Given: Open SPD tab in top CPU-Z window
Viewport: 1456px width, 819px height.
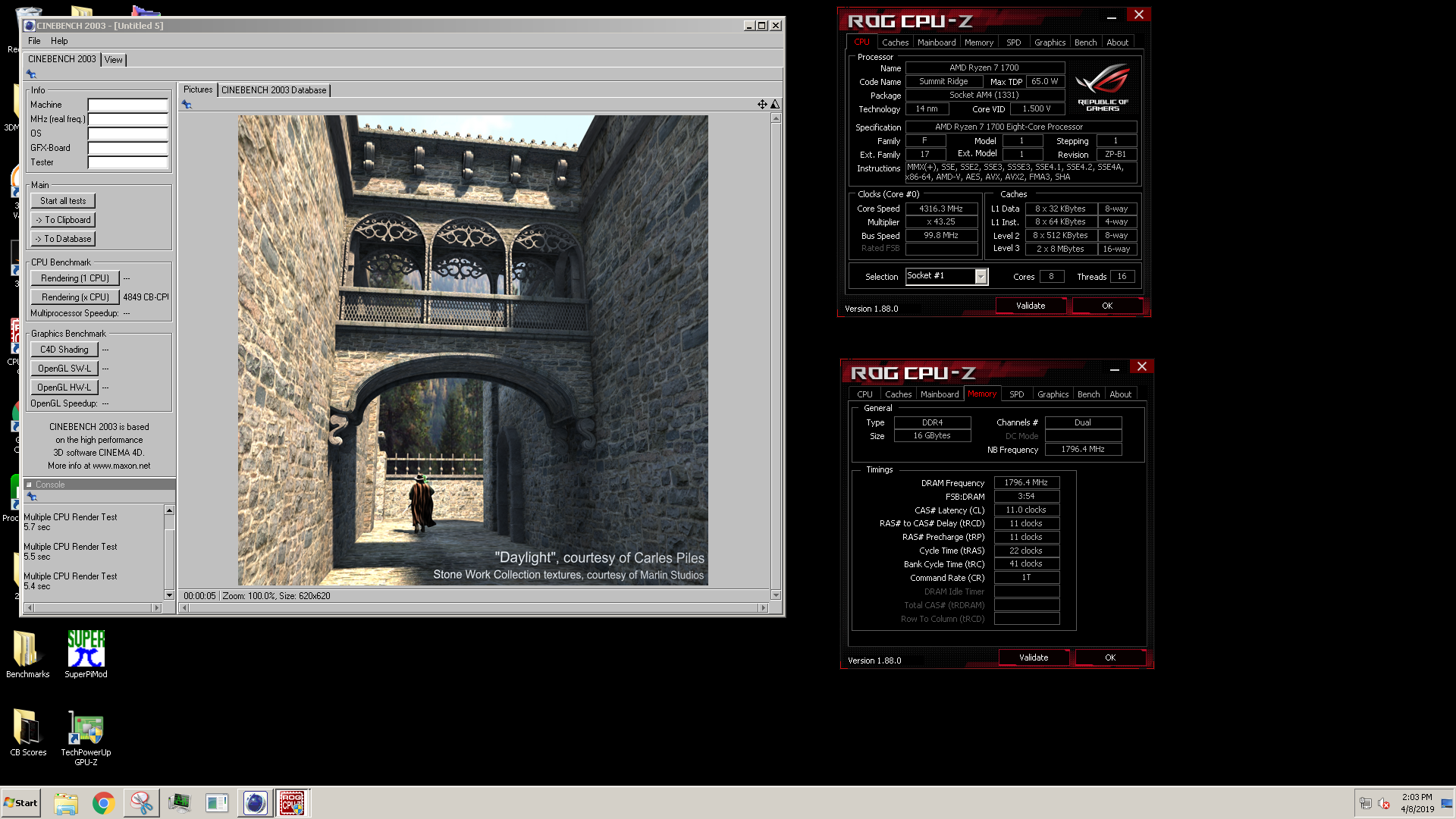Looking at the screenshot, I should (1014, 42).
